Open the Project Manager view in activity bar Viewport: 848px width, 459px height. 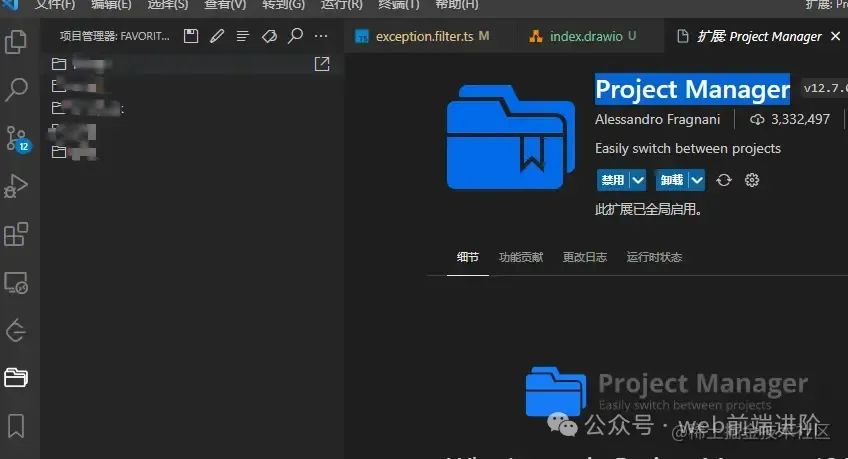point(16,377)
